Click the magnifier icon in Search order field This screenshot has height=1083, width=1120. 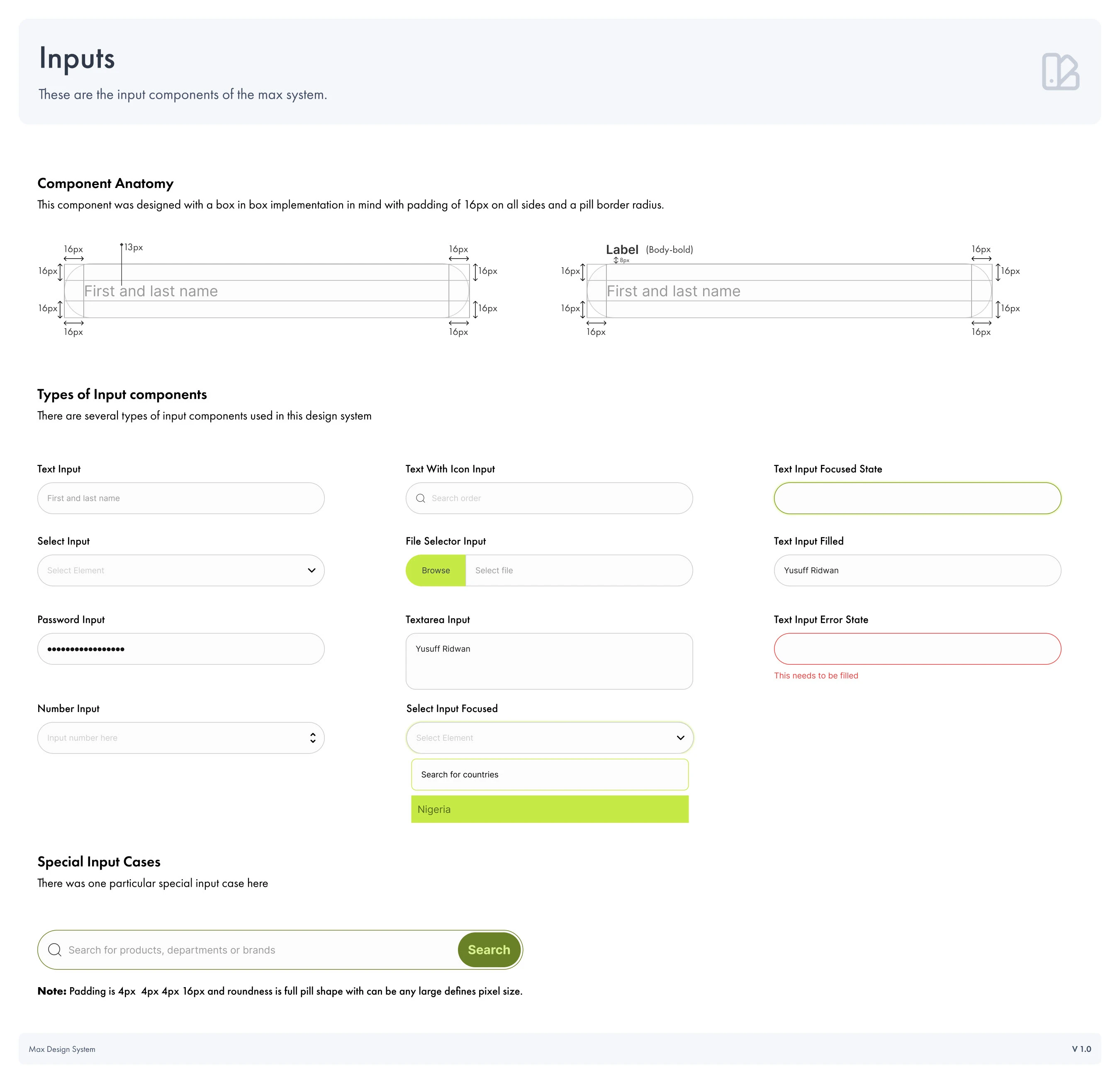[x=421, y=498]
